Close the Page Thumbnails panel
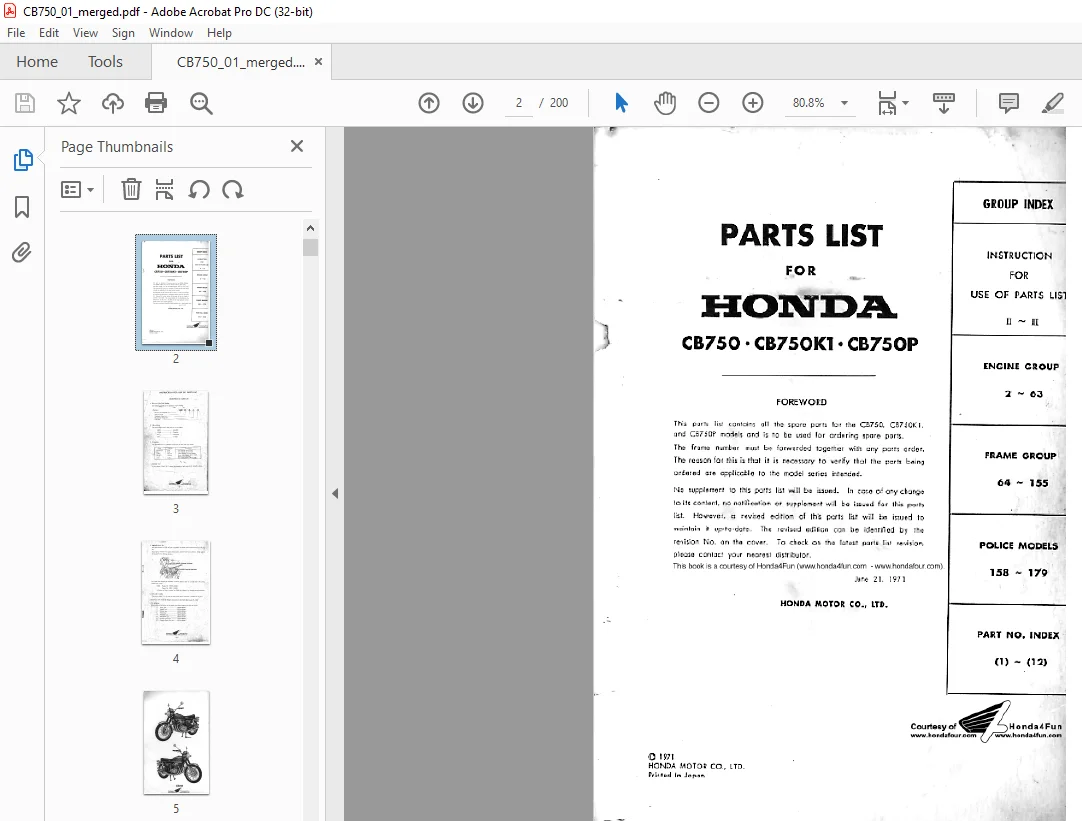The image size is (1082, 821). tap(297, 146)
